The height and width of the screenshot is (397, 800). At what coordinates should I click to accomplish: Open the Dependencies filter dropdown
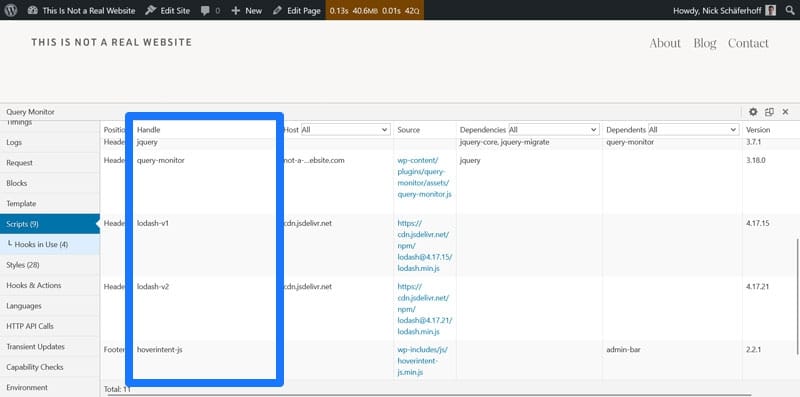click(554, 130)
